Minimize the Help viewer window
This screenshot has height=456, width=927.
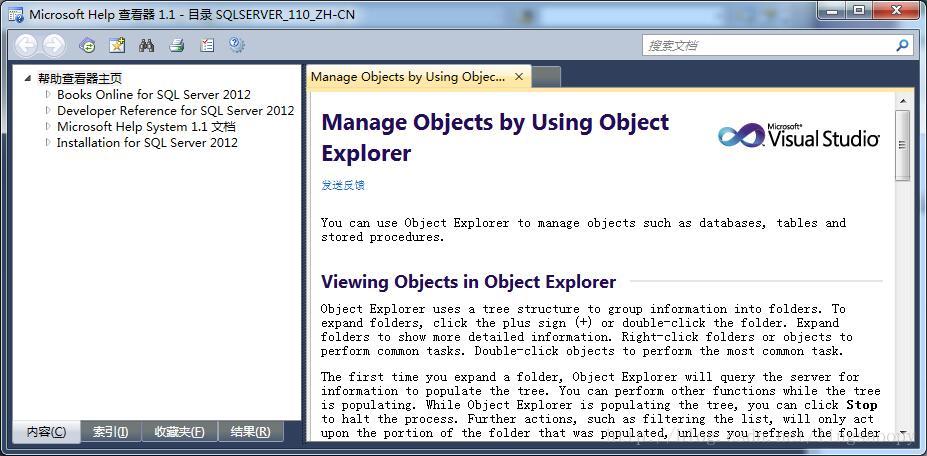(831, 9)
